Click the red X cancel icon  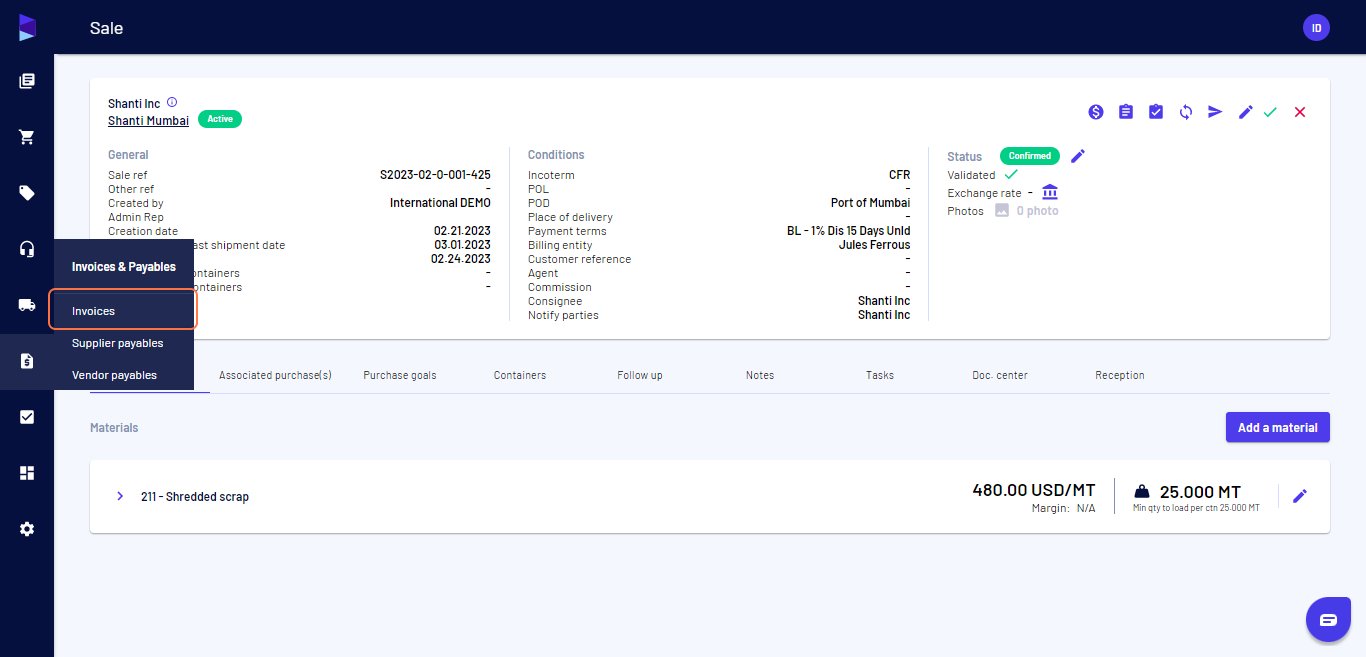(x=1300, y=112)
